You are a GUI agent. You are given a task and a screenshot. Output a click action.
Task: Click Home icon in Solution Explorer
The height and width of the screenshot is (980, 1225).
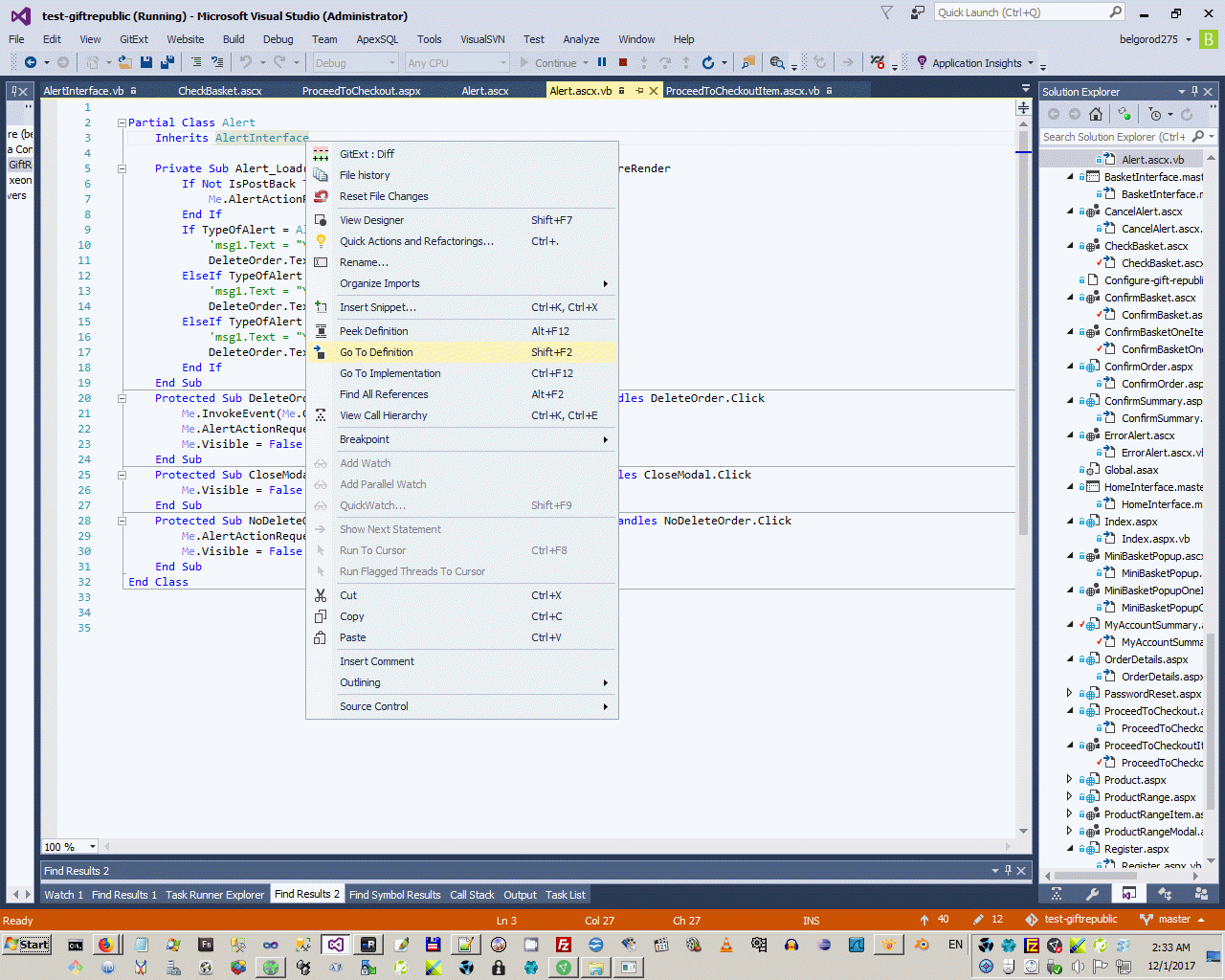[1096, 114]
